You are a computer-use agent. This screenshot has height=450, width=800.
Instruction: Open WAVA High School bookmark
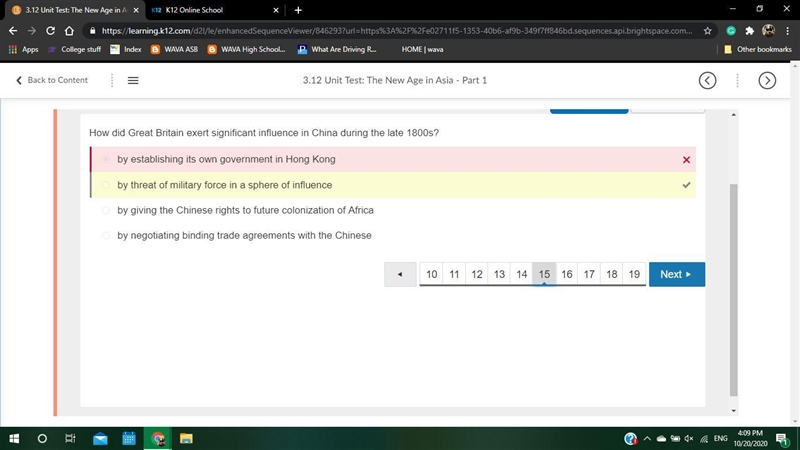tap(247, 49)
